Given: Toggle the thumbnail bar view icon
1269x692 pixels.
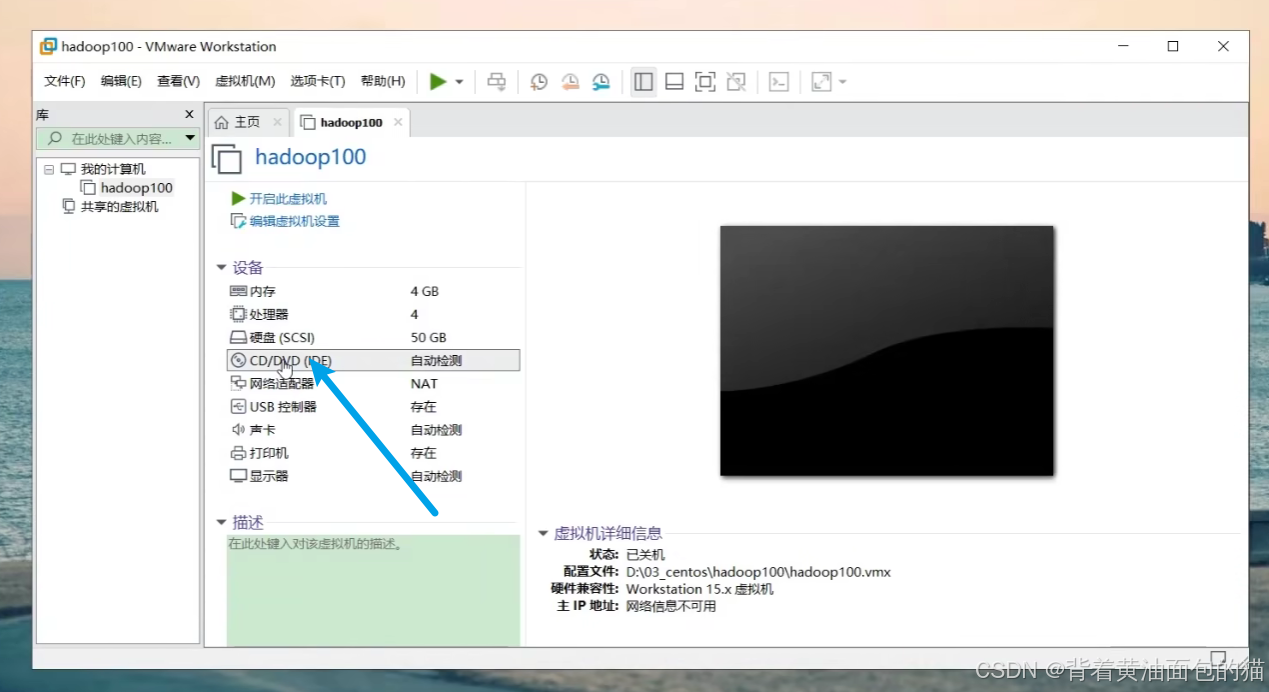Looking at the screenshot, I should click(x=675, y=82).
